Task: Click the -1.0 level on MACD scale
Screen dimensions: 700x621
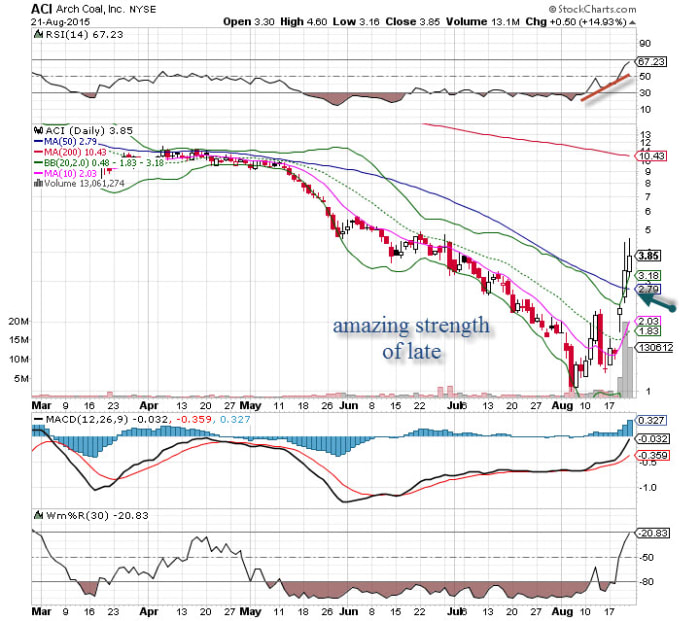Action: pos(647,488)
